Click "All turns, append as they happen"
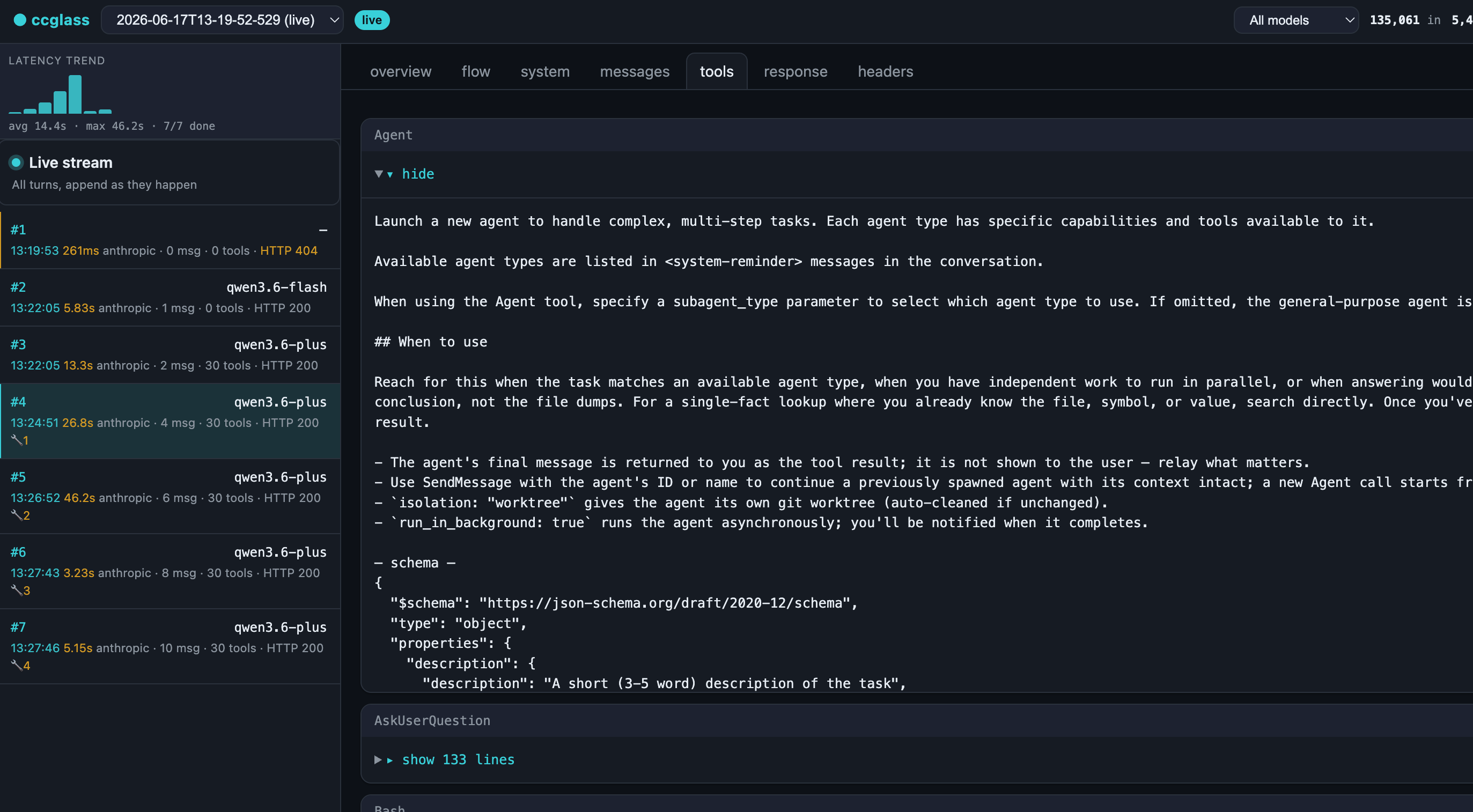Screen dimensions: 1473x812 [104, 184]
